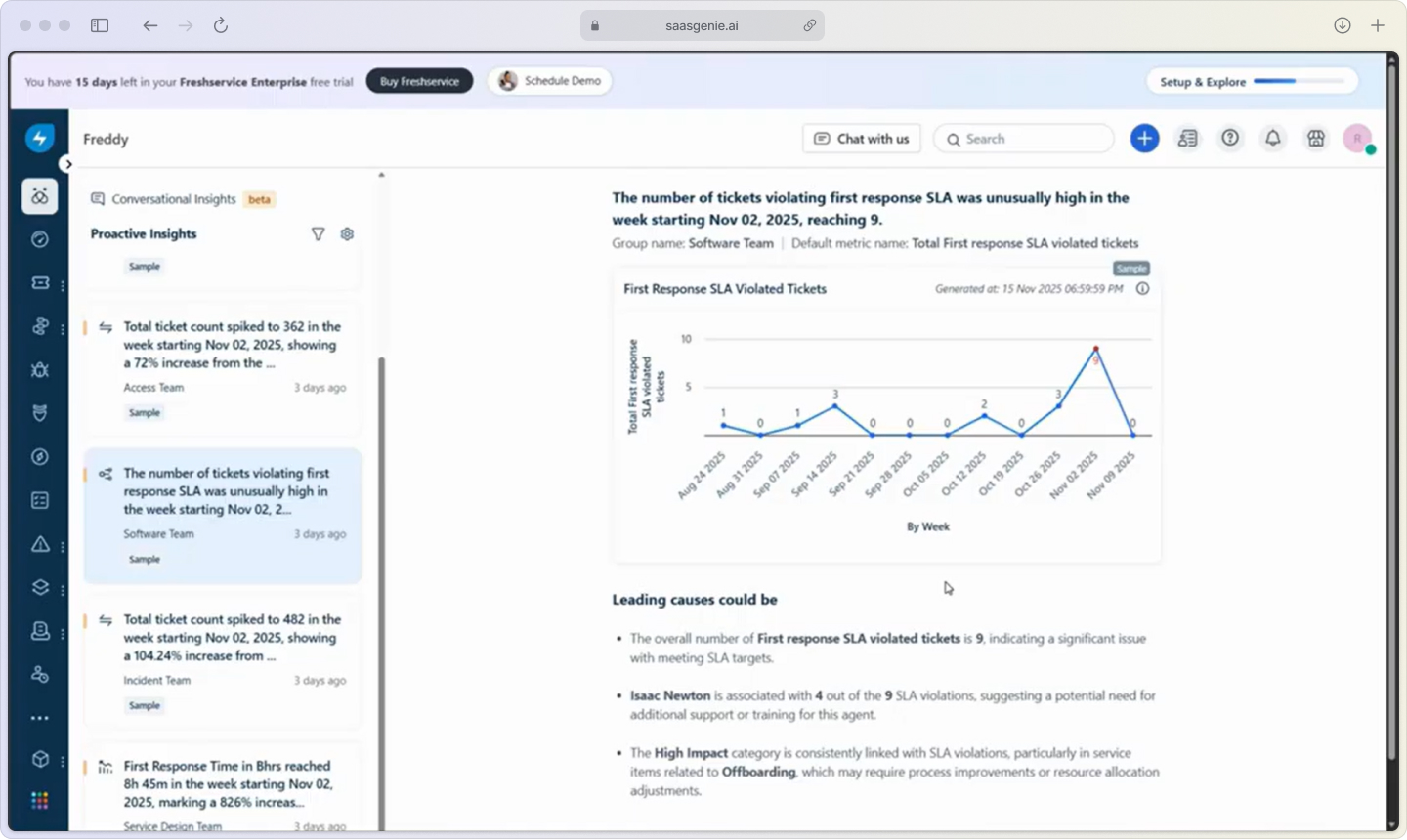Open the Tickets sidebar icon
This screenshot has height=840, width=1407.
pyautogui.click(x=40, y=283)
